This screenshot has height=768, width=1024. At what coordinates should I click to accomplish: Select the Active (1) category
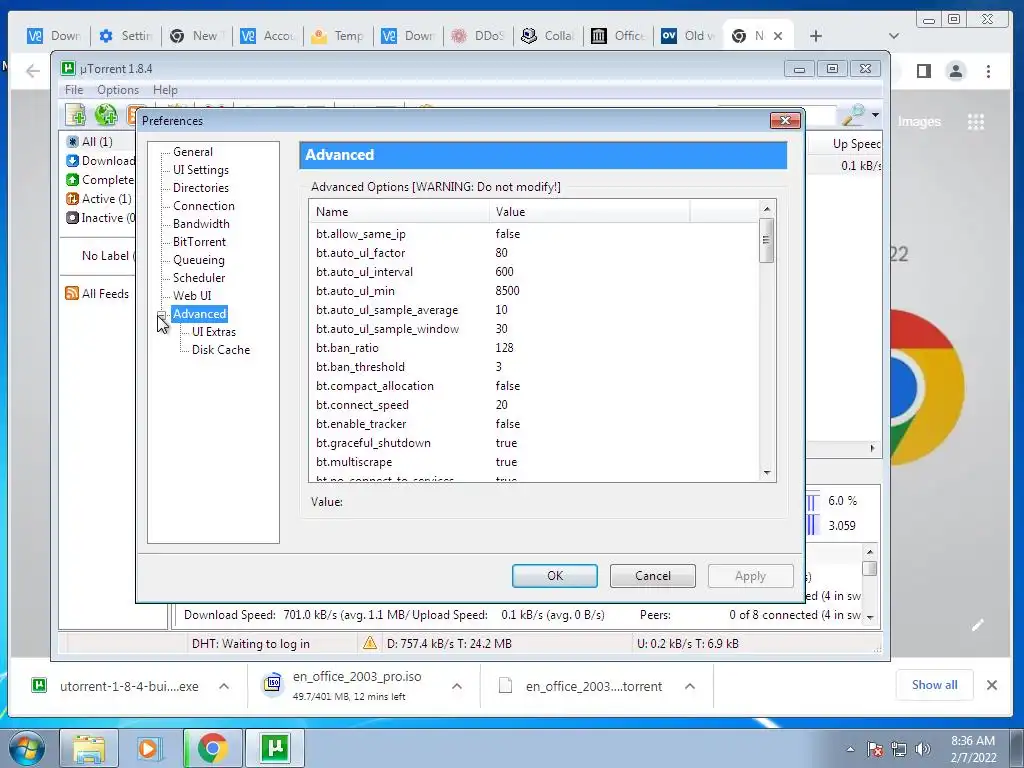click(x=99, y=199)
